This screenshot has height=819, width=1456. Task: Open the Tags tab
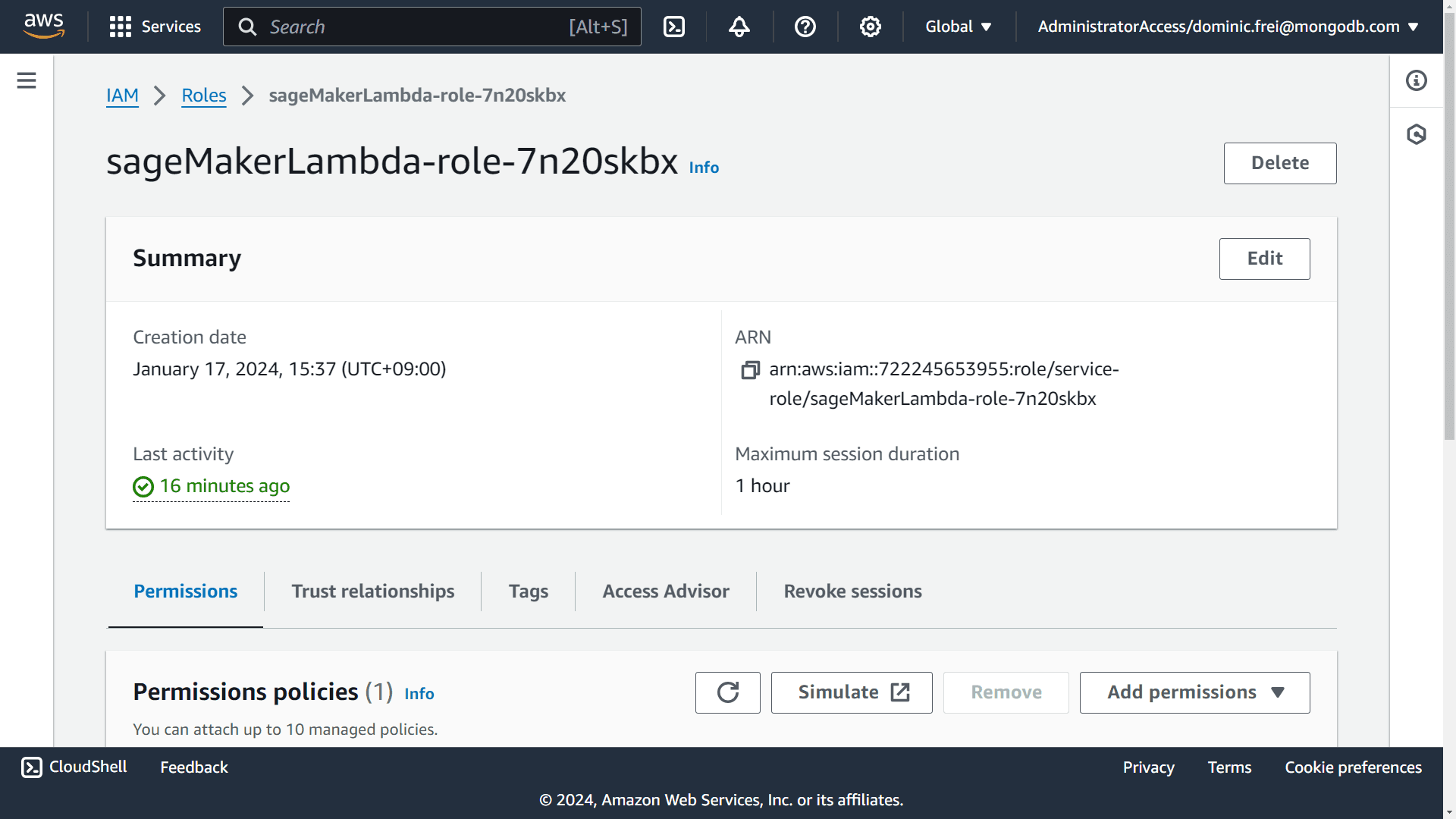click(529, 591)
